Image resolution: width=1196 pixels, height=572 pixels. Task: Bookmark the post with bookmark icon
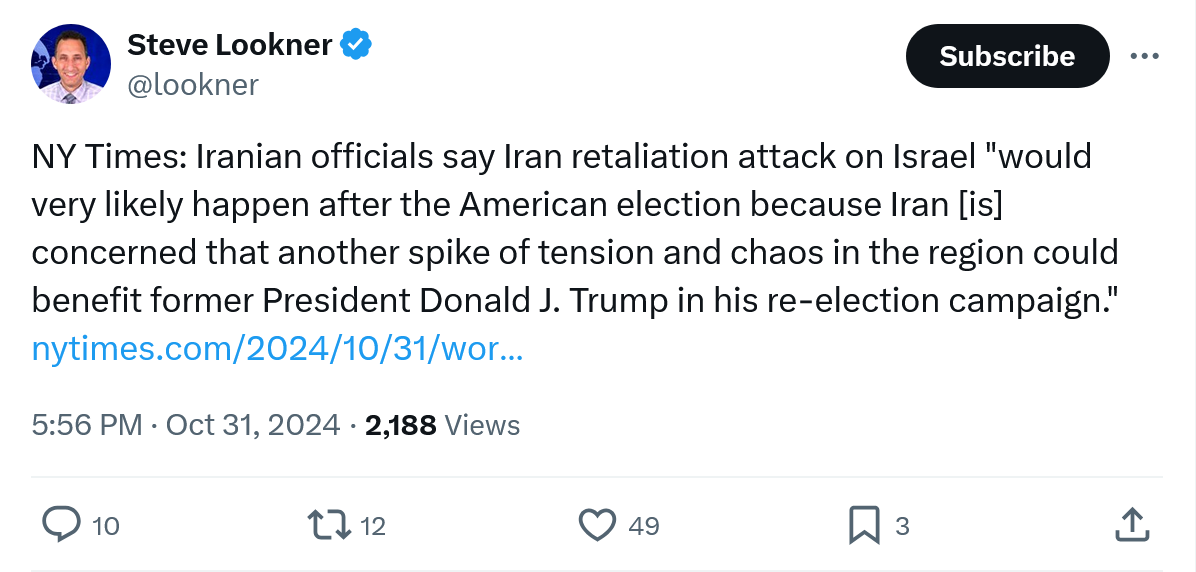click(x=864, y=524)
